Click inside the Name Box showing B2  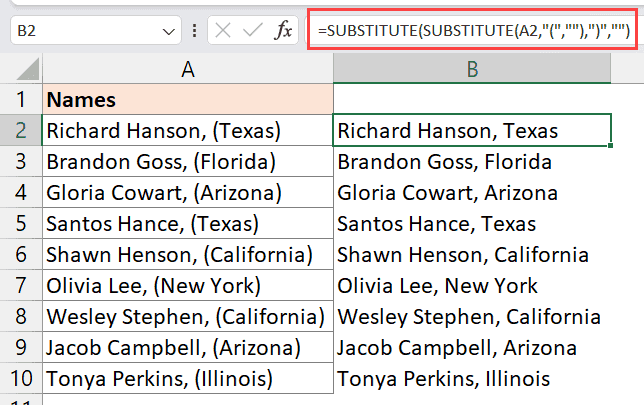pyautogui.click(x=80, y=32)
